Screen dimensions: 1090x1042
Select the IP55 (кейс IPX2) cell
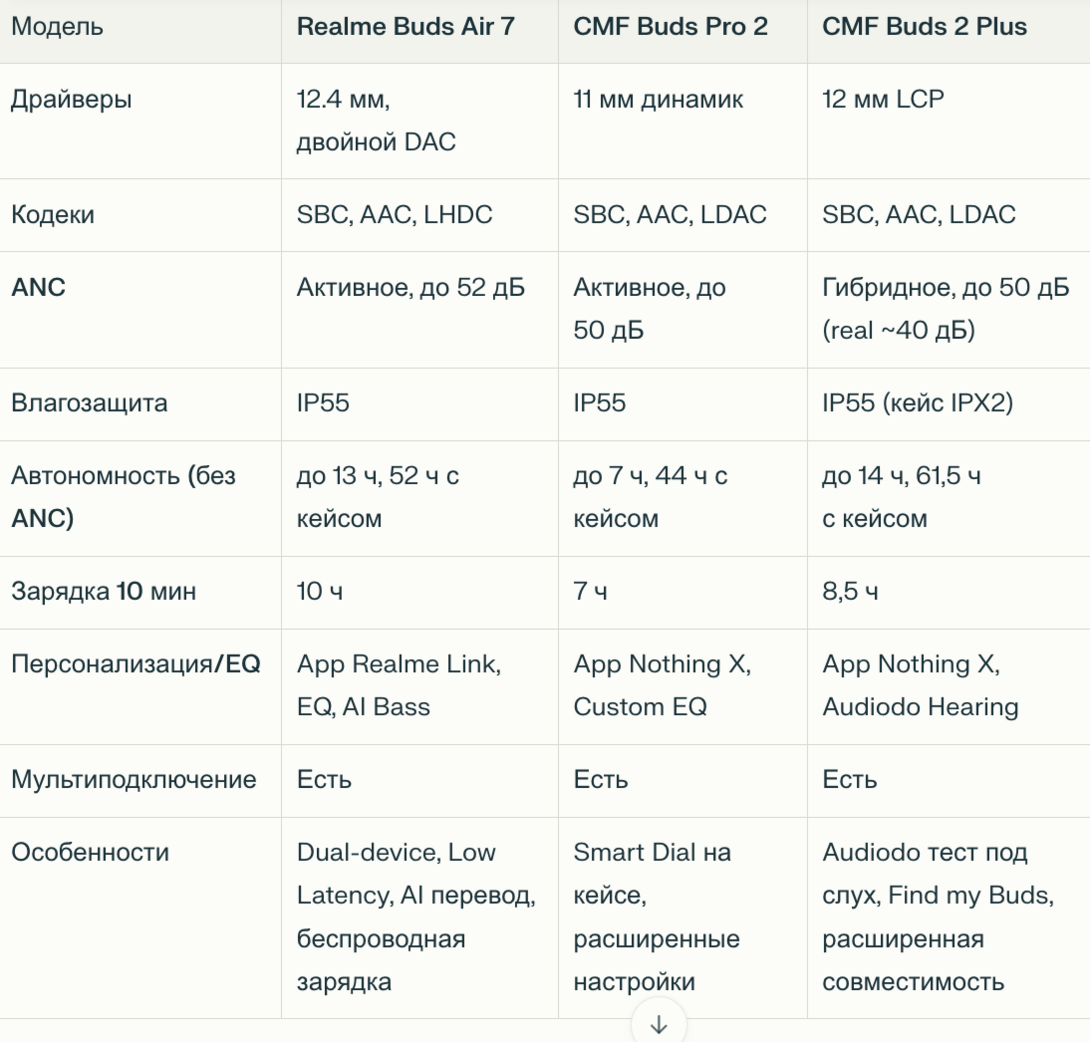click(x=917, y=404)
